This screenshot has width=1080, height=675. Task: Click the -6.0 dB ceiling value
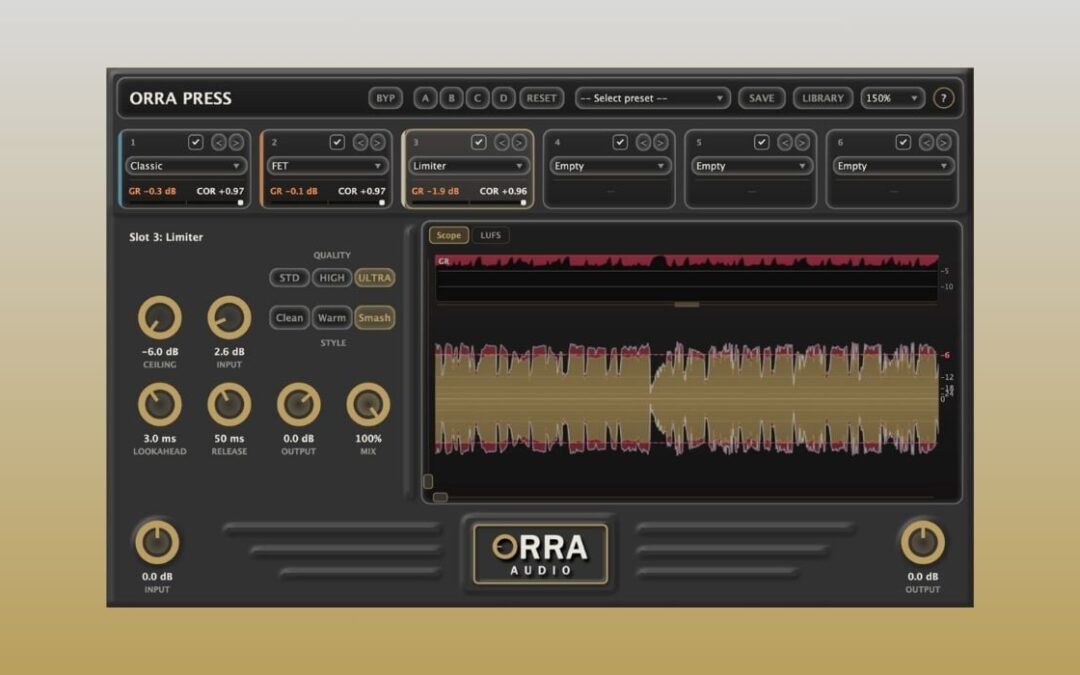(160, 351)
